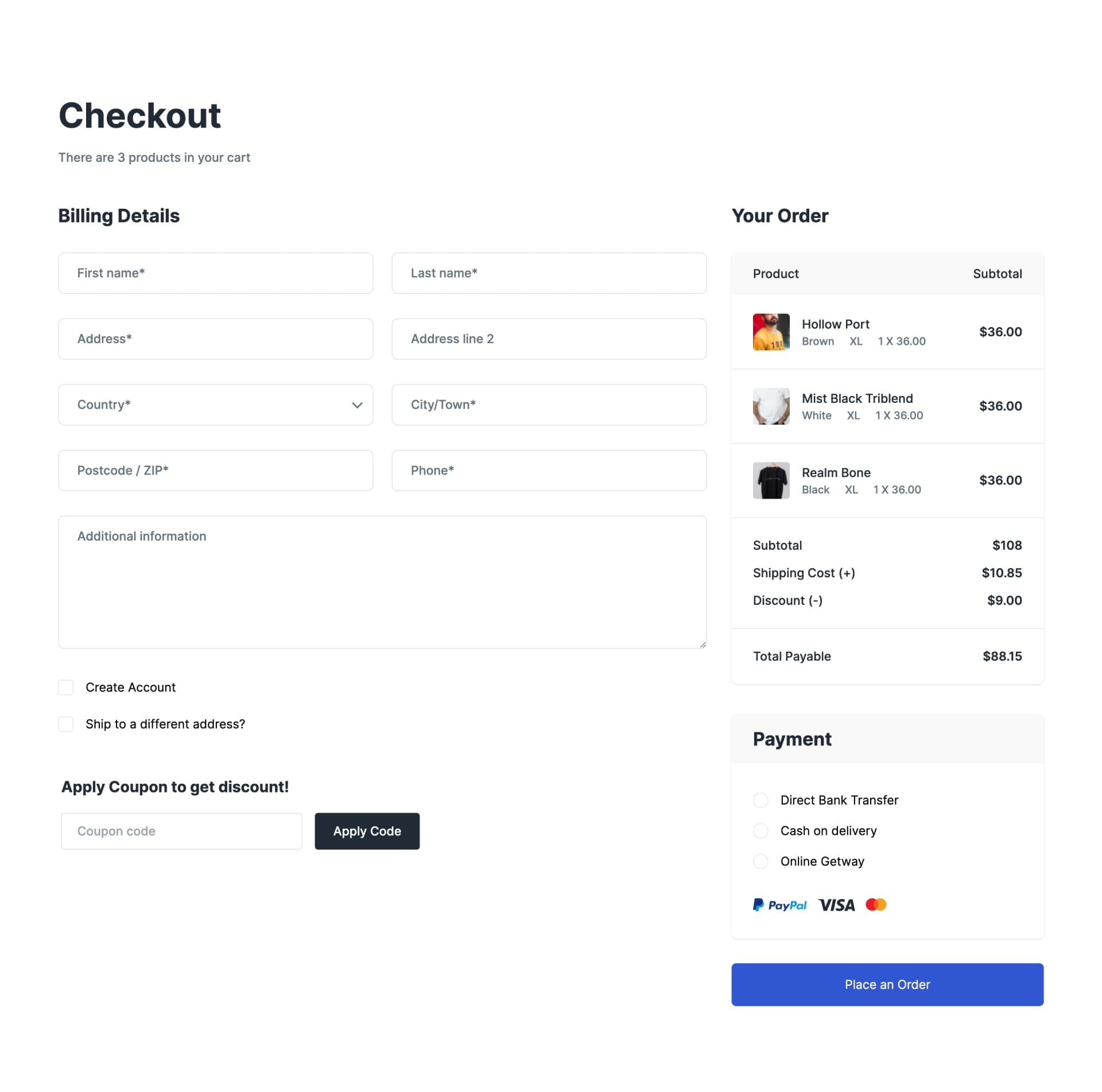Click Your Order section header

tap(780, 215)
